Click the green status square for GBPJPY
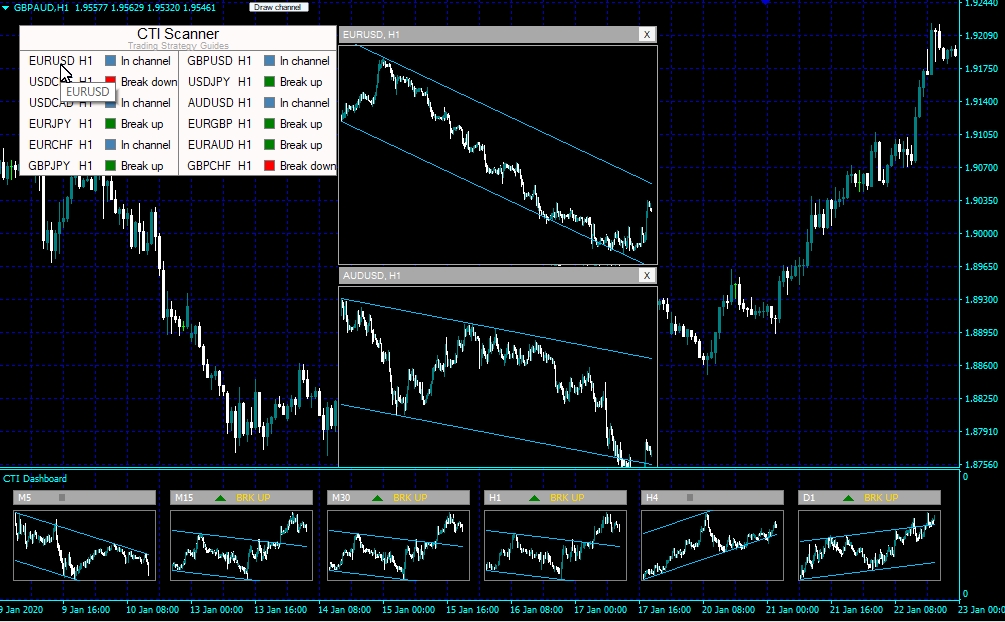This screenshot has height=622, width=1005. point(110,165)
